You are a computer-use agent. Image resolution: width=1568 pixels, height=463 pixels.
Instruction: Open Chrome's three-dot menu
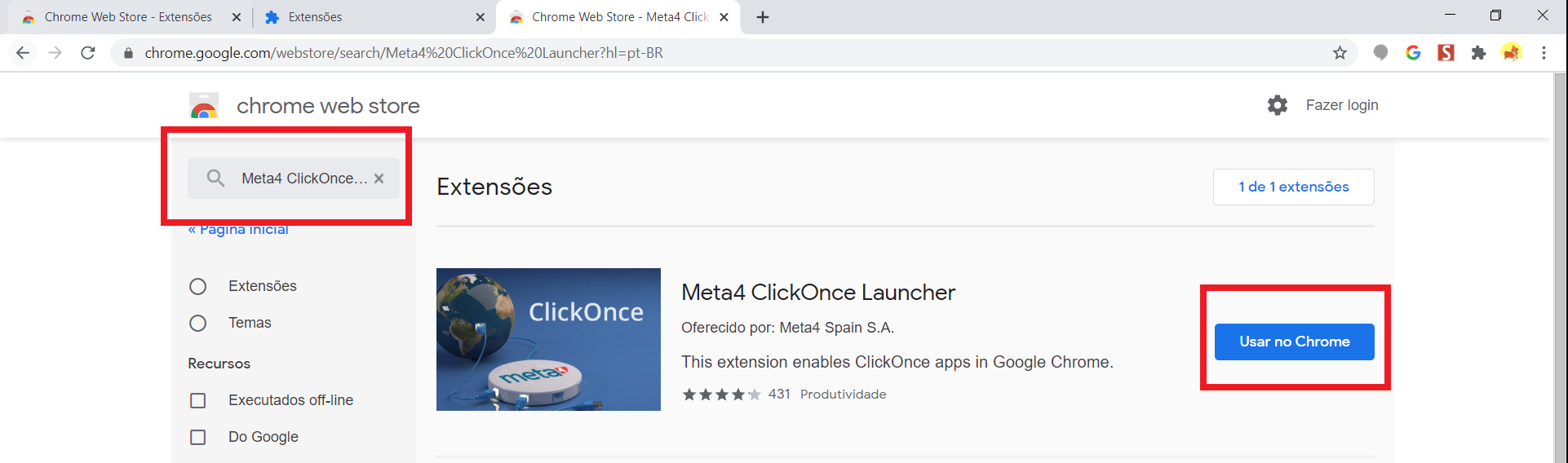coord(1544,53)
